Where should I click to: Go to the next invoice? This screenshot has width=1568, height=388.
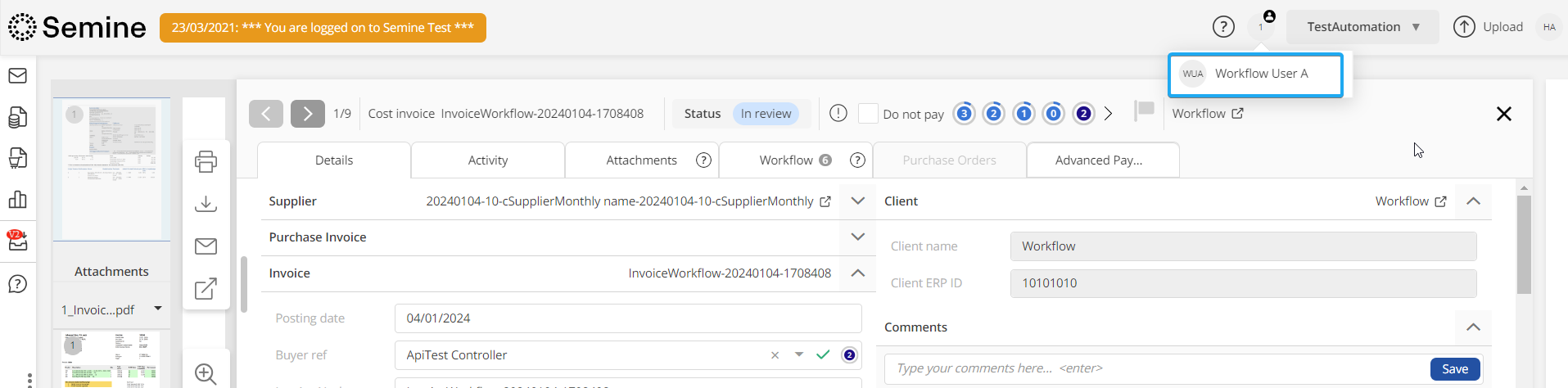[x=307, y=114]
